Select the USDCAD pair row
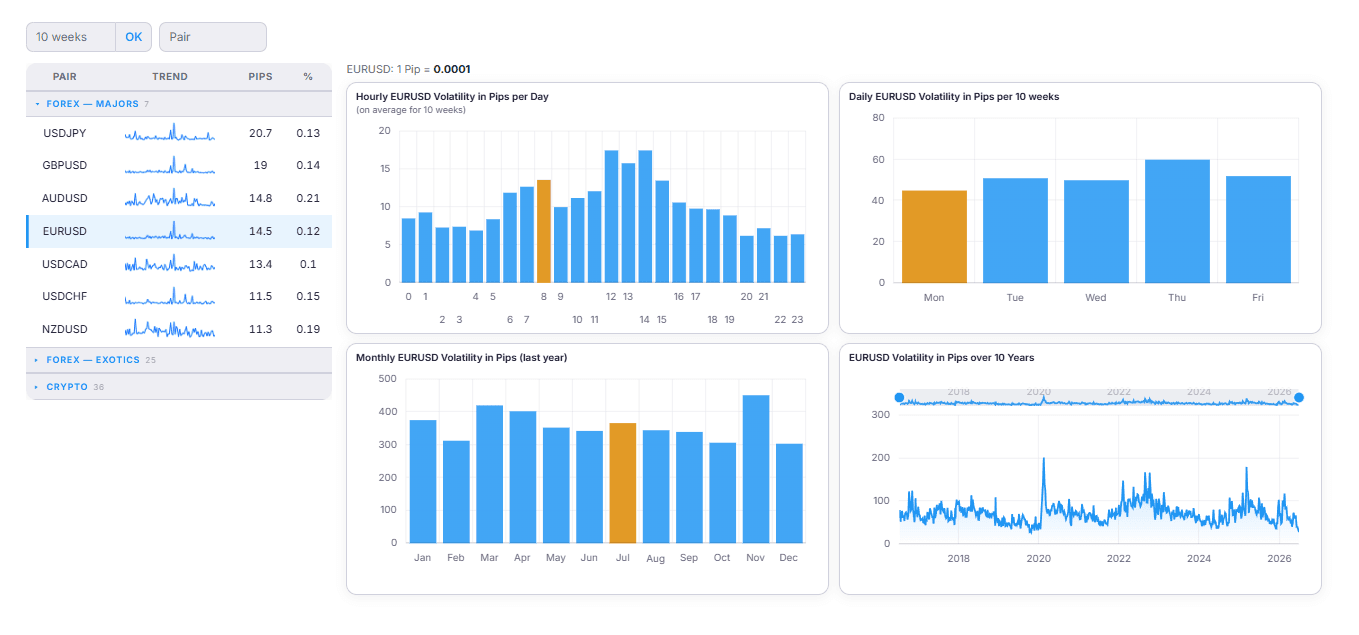The height and width of the screenshot is (635, 1359). (x=179, y=264)
